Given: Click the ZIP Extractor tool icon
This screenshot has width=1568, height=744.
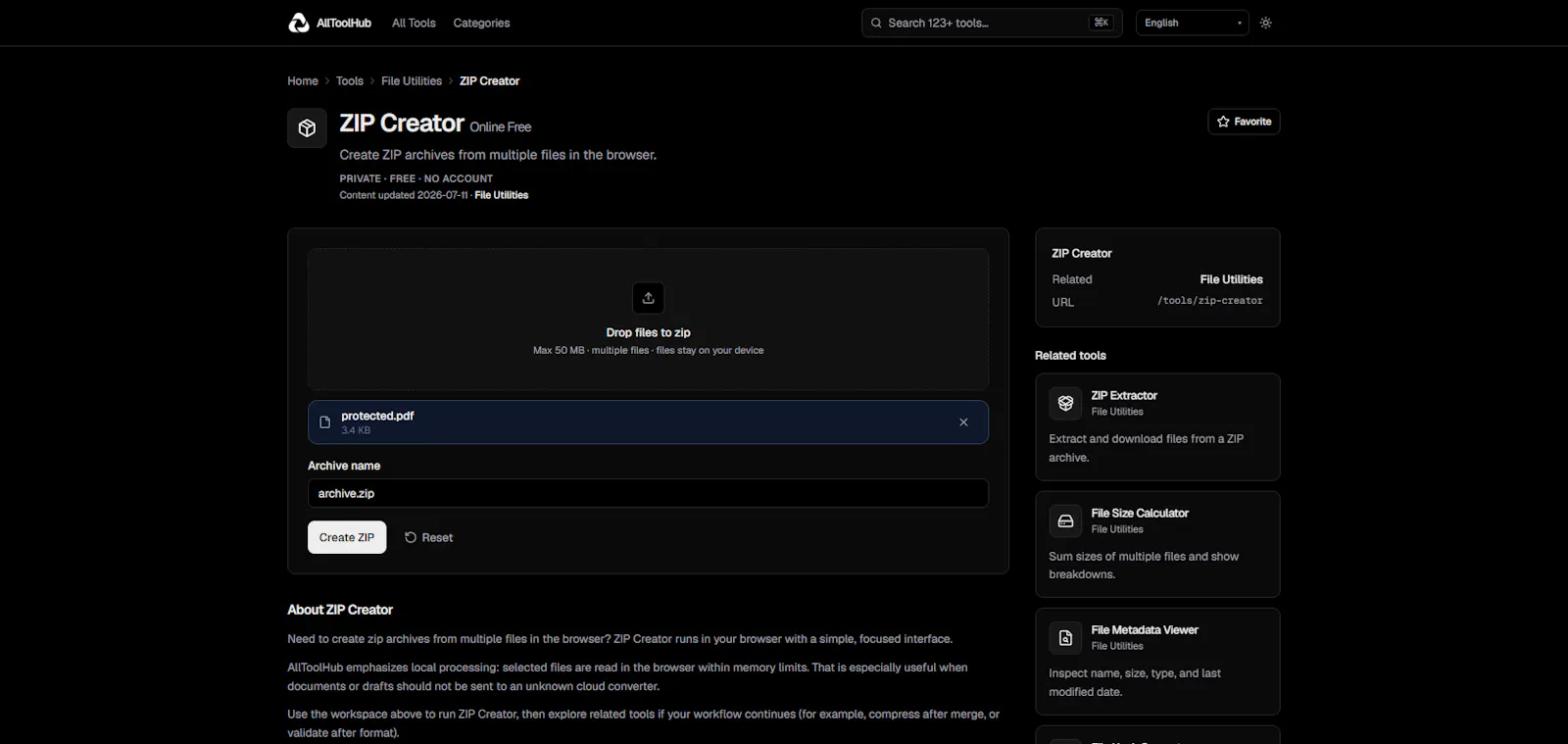Looking at the screenshot, I should (1065, 403).
